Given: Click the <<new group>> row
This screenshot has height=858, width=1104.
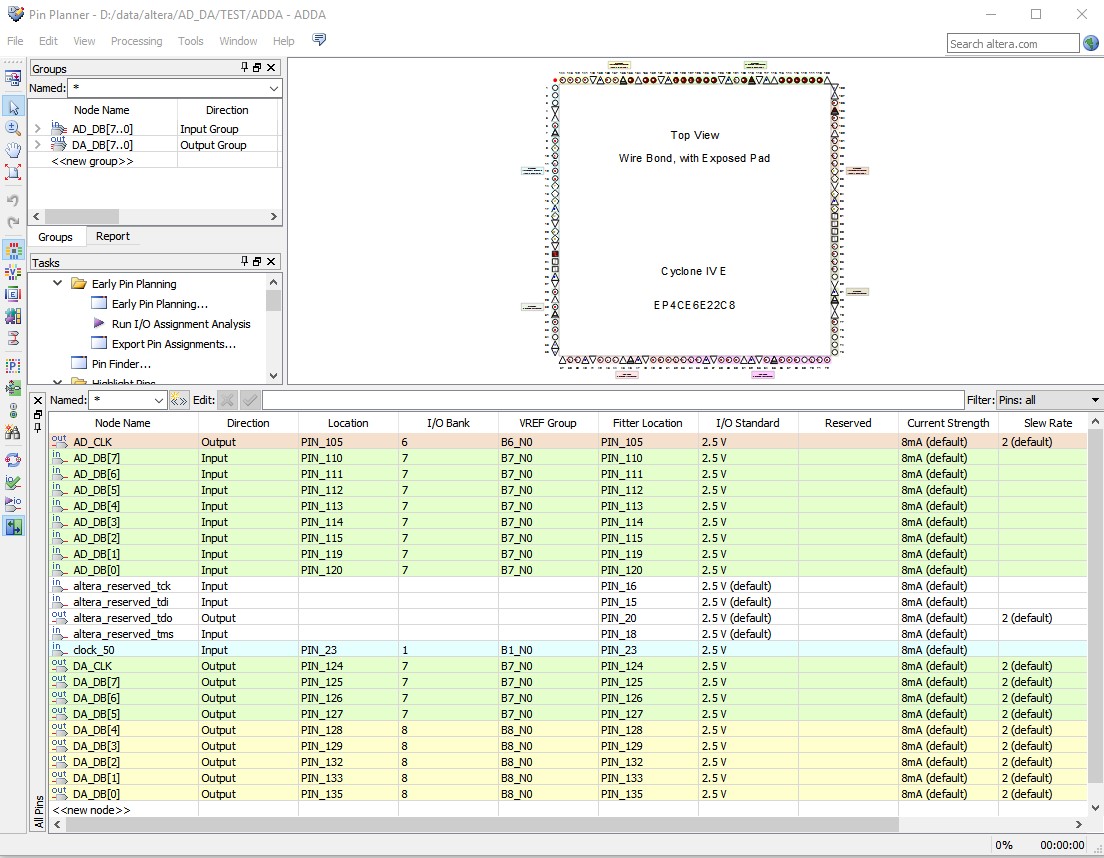Looking at the screenshot, I should pos(92,161).
